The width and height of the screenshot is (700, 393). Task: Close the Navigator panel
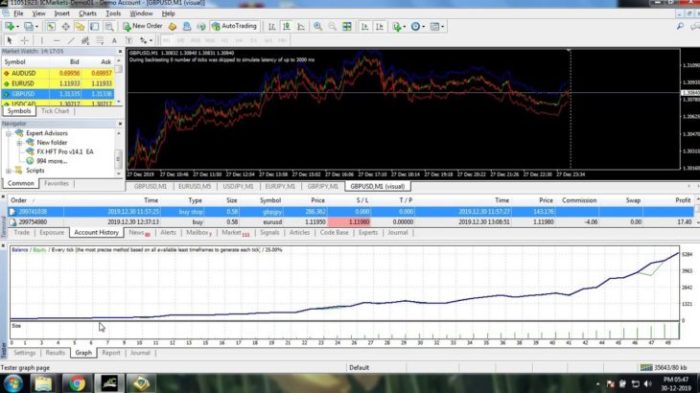pyautogui.click(x=120, y=124)
